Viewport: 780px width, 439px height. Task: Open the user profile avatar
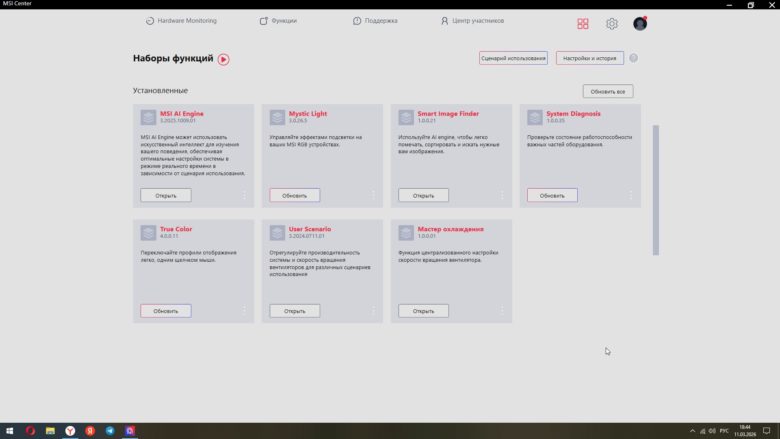click(640, 23)
